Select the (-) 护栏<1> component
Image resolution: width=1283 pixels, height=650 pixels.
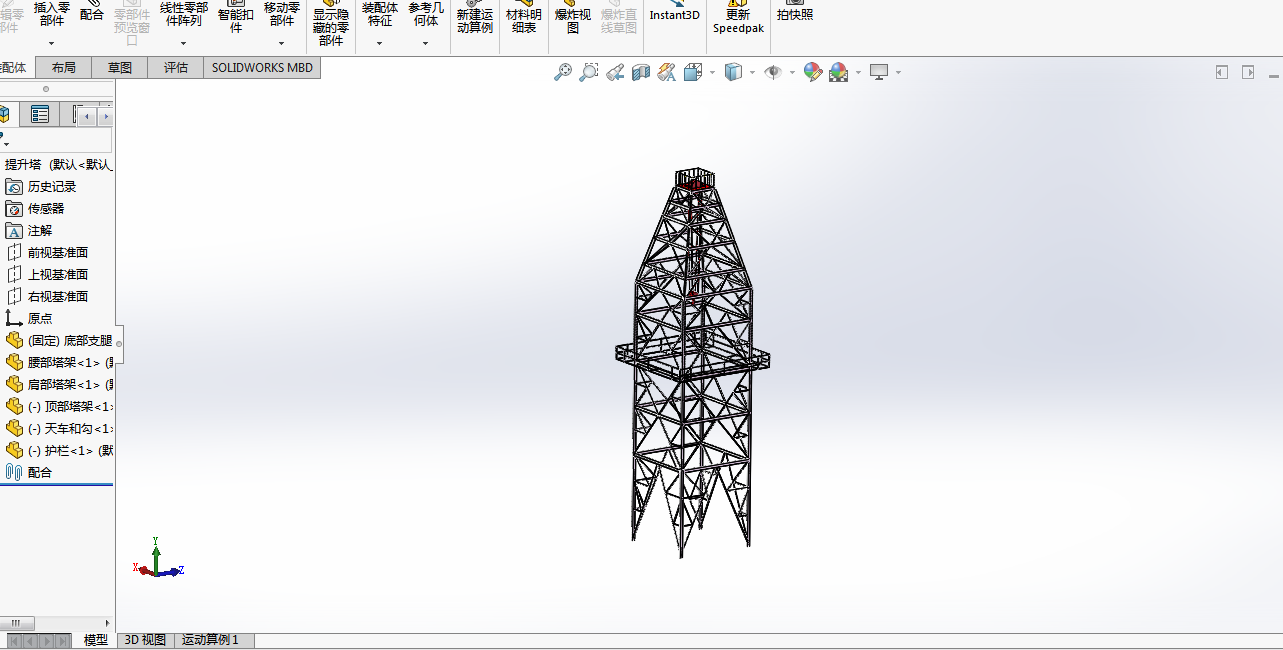58,451
